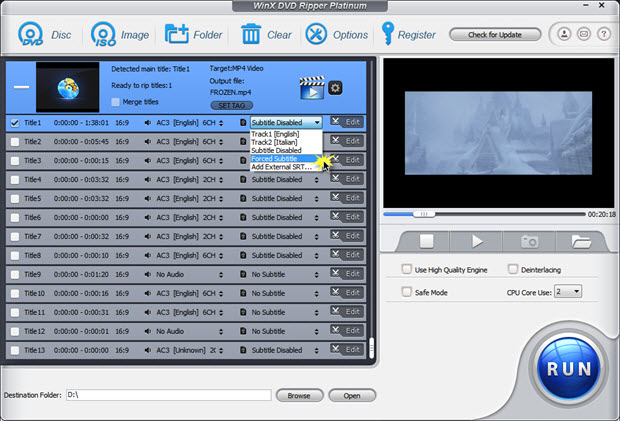Select the Title6 row duration text
This screenshot has height=421, width=620.
click(81, 217)
